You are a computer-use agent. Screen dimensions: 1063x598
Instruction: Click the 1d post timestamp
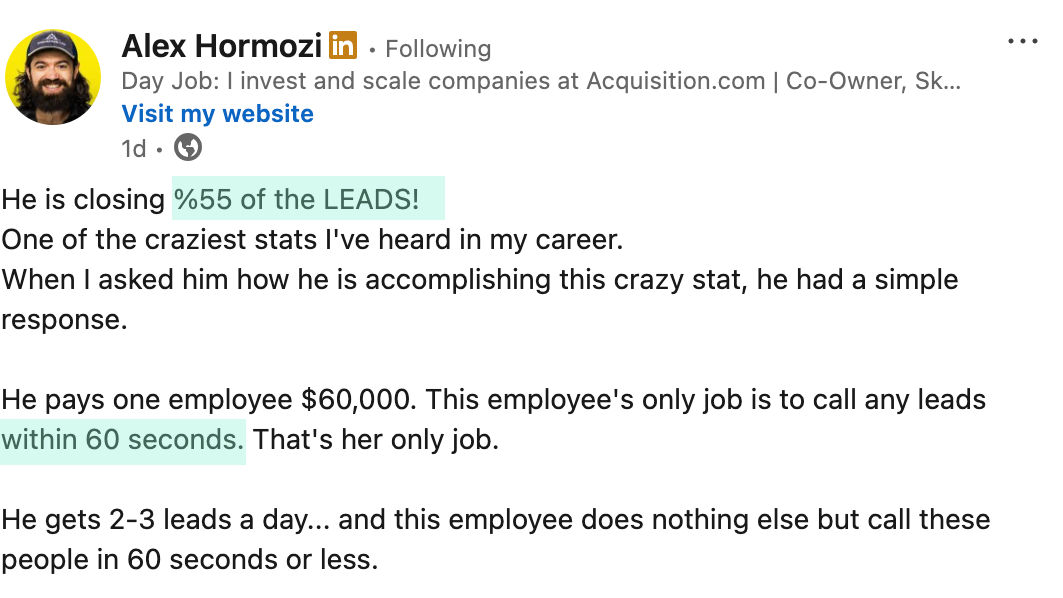tap(133, 149)
